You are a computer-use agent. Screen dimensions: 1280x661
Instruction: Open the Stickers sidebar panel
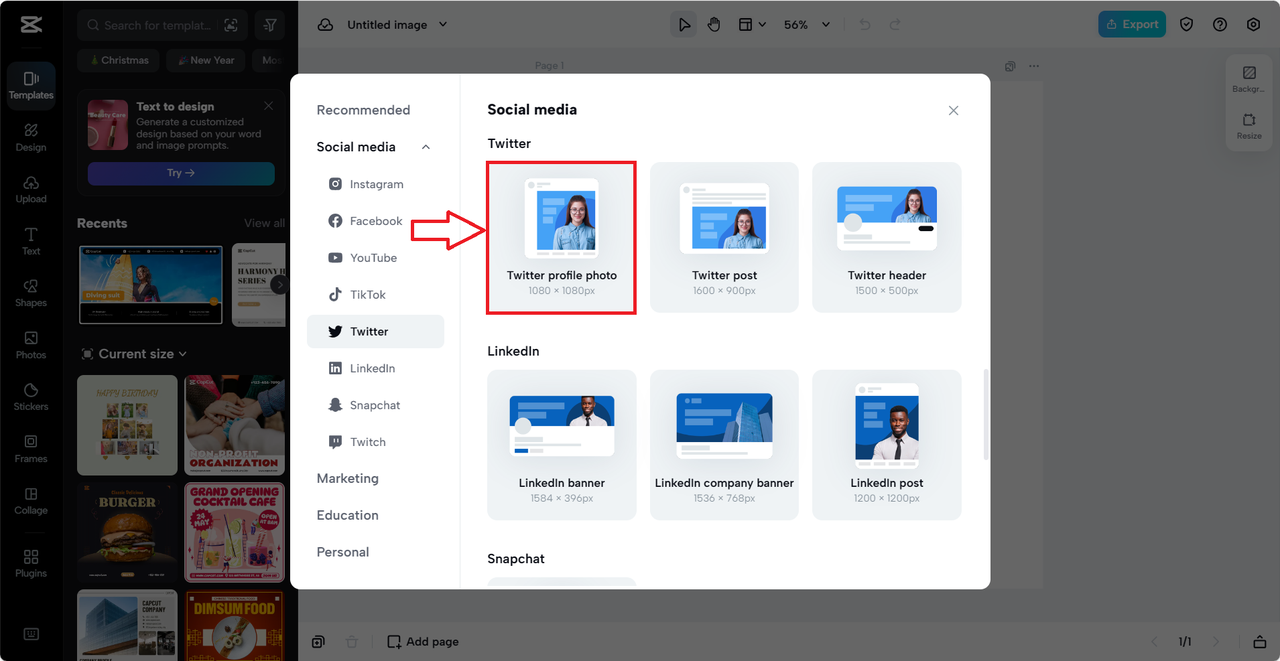[x=31, y=397]
